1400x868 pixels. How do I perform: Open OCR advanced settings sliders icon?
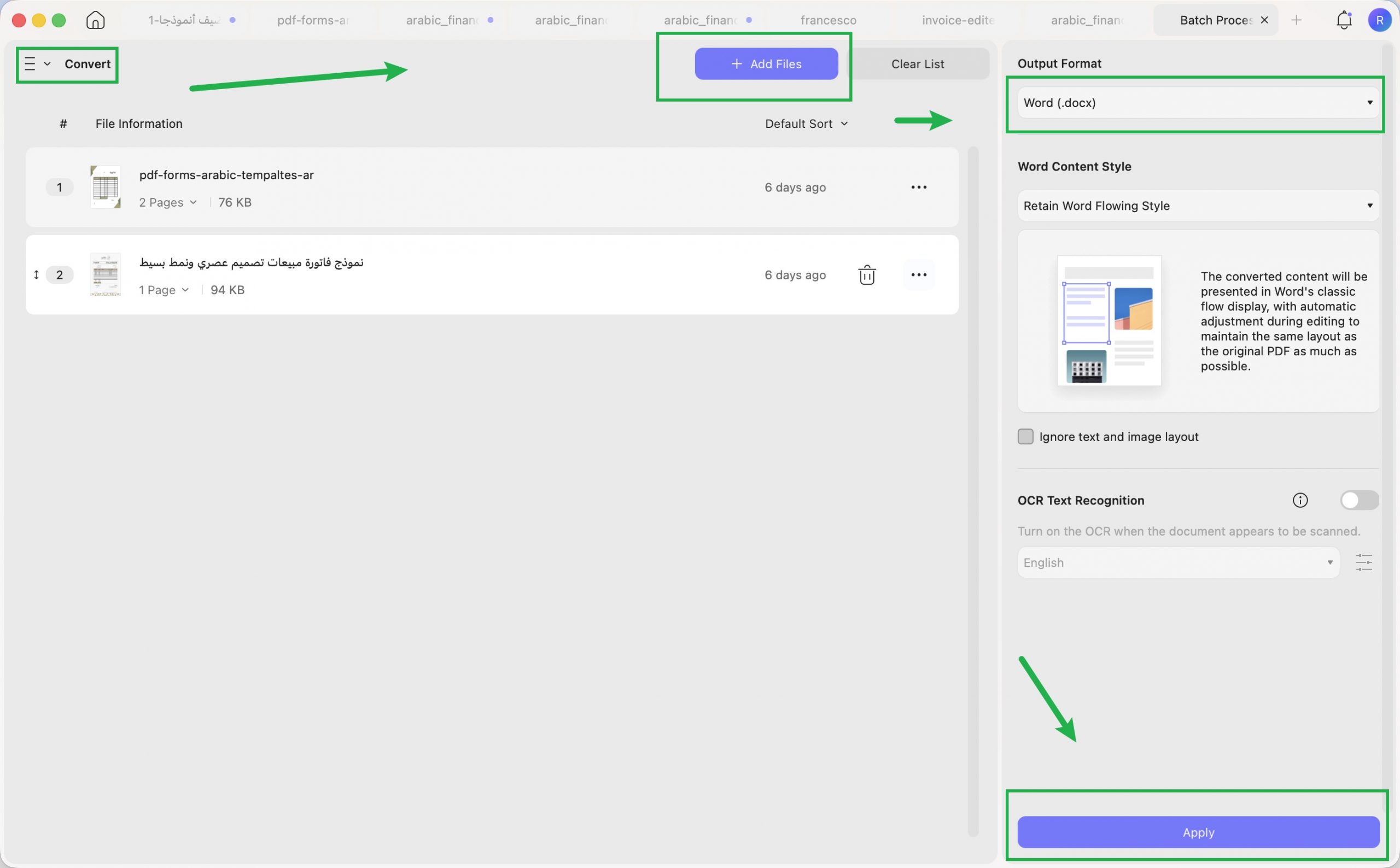[1364, 562]
